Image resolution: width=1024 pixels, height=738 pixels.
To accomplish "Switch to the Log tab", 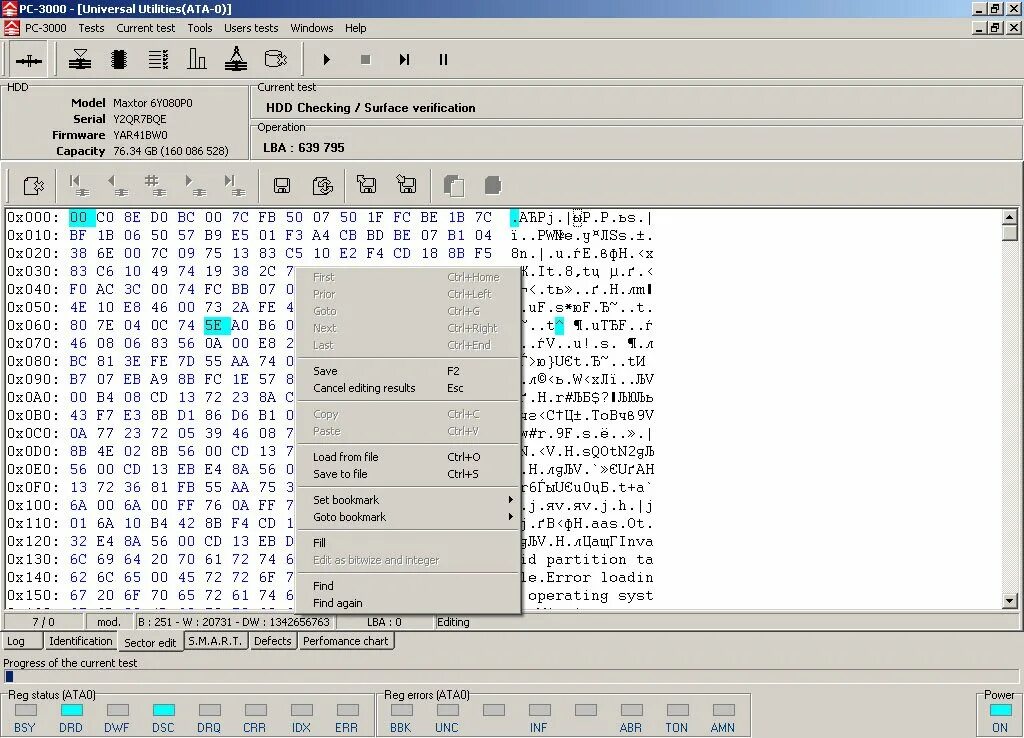I will pos(22,641).
